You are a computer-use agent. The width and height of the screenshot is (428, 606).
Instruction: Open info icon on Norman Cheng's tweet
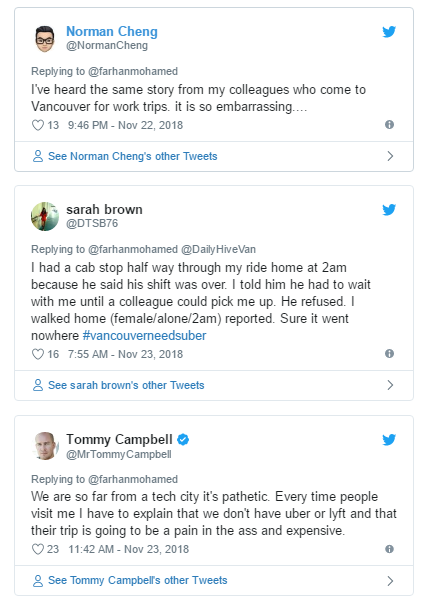(389, 124)
